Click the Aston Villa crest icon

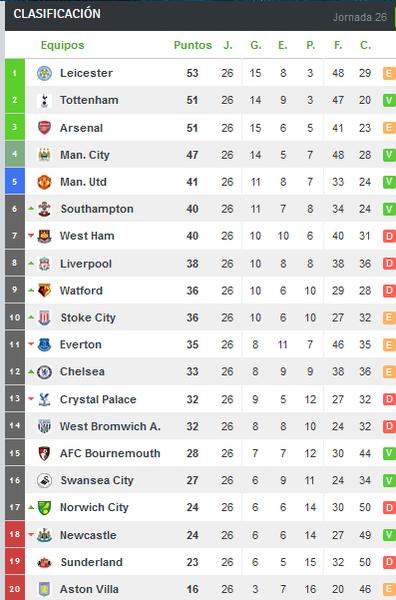pyautogui.click(x=44, y=589)
